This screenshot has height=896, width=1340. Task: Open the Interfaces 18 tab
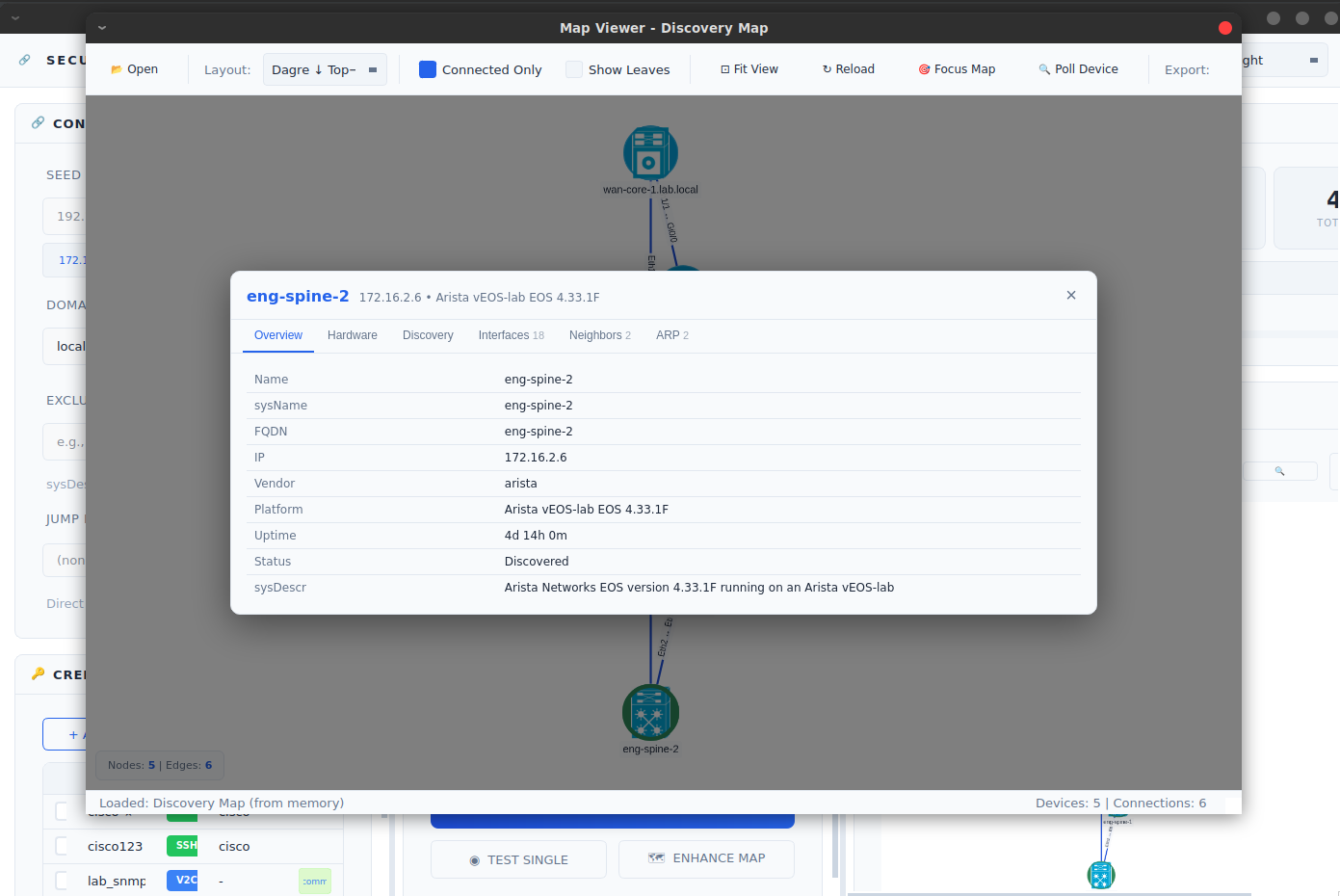[x=512, y=335]
